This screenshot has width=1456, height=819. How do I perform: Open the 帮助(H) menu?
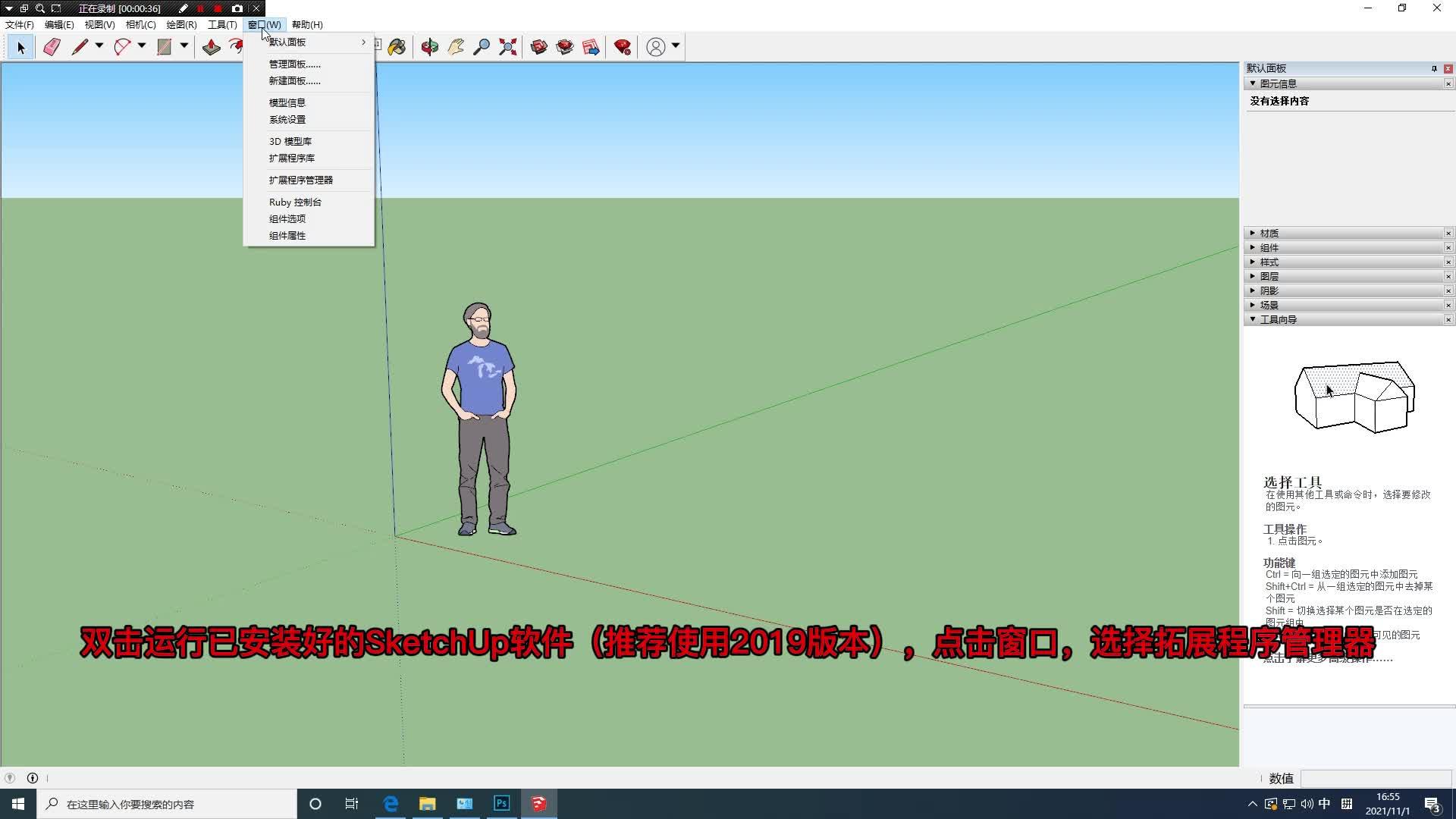click(x=307, y=25)
